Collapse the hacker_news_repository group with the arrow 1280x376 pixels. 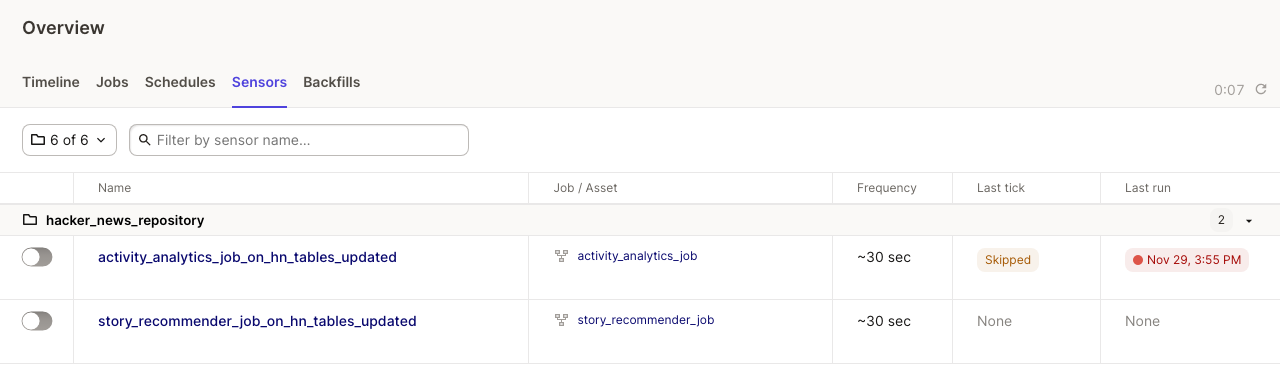(1249, 221)
